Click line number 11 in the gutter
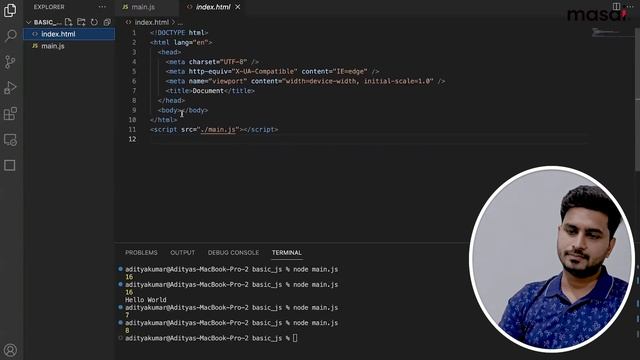The width and height of the screenshot is (640, 360). pos(132,129)
